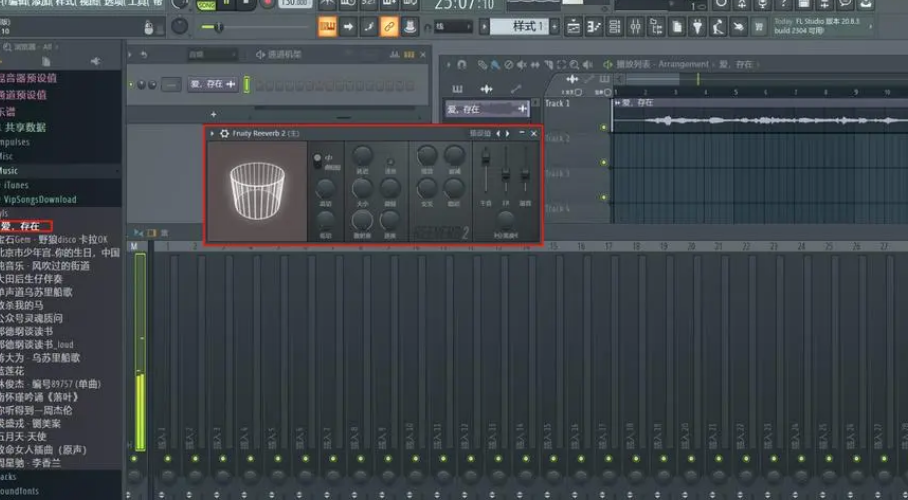Toggle the Browser view toolbar icon
The image size is (908, 500).
pos(656,27)
